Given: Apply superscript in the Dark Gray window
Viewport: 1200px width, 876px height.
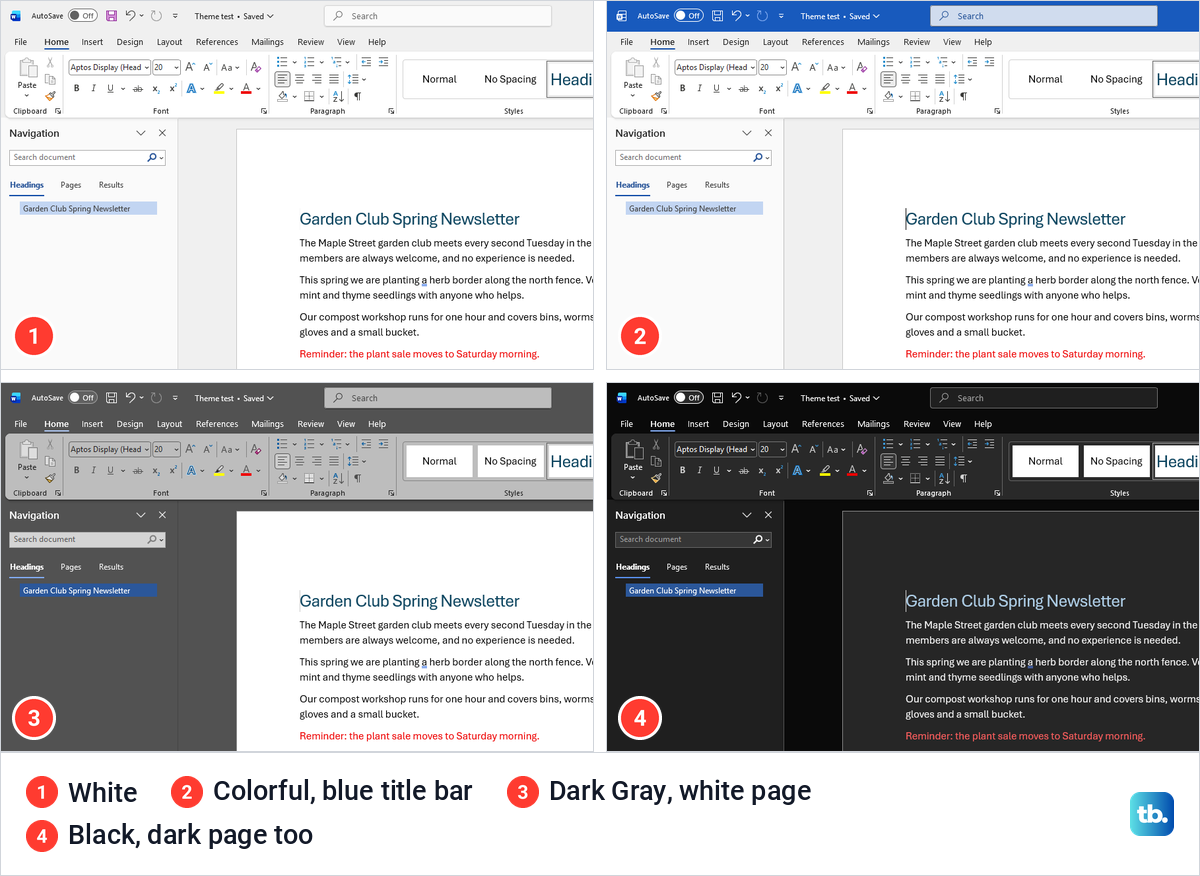Looking at the screenshot, I should 173,470.
